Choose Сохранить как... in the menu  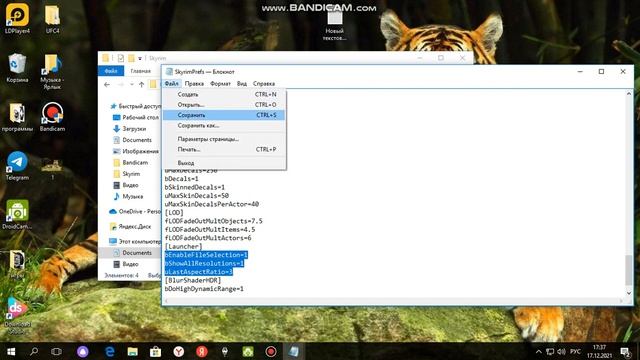(224, 125)
